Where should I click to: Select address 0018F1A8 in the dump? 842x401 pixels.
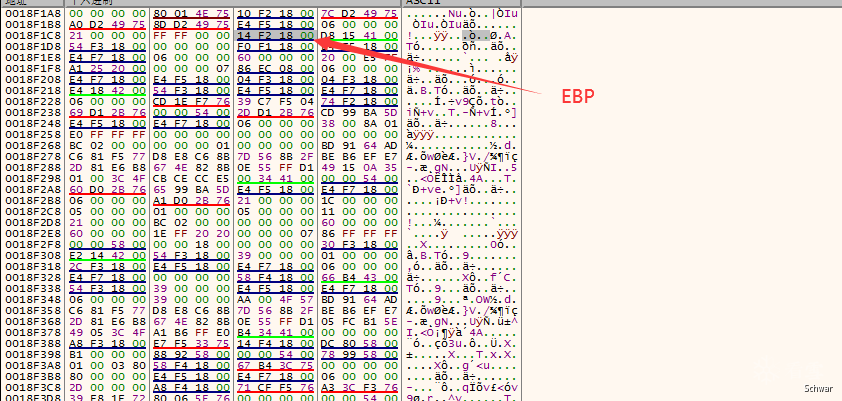(32, 13)
